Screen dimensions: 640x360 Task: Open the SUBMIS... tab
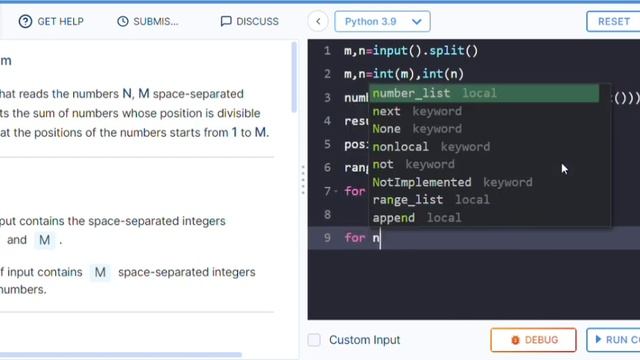(x=148, y=21)
